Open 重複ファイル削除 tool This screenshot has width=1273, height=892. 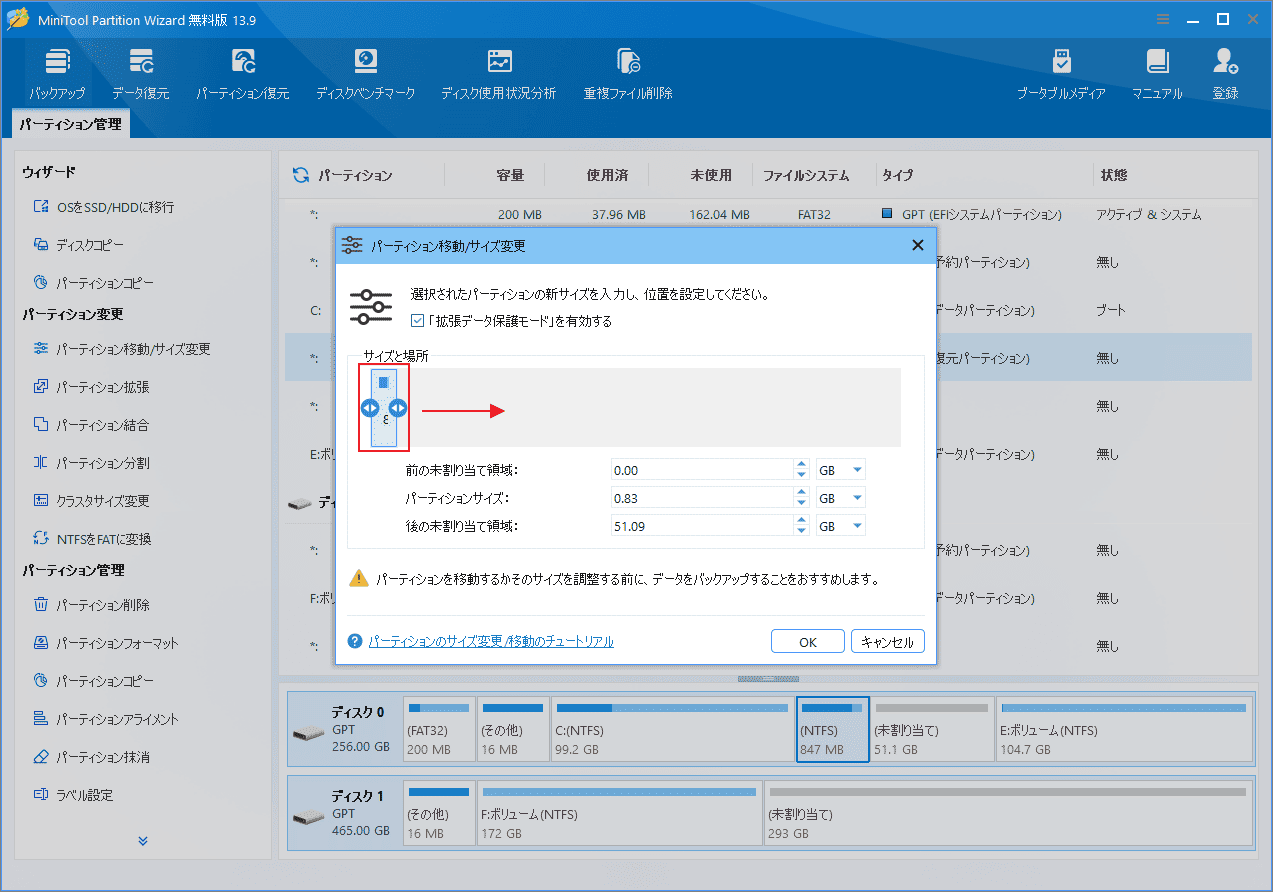628,75
